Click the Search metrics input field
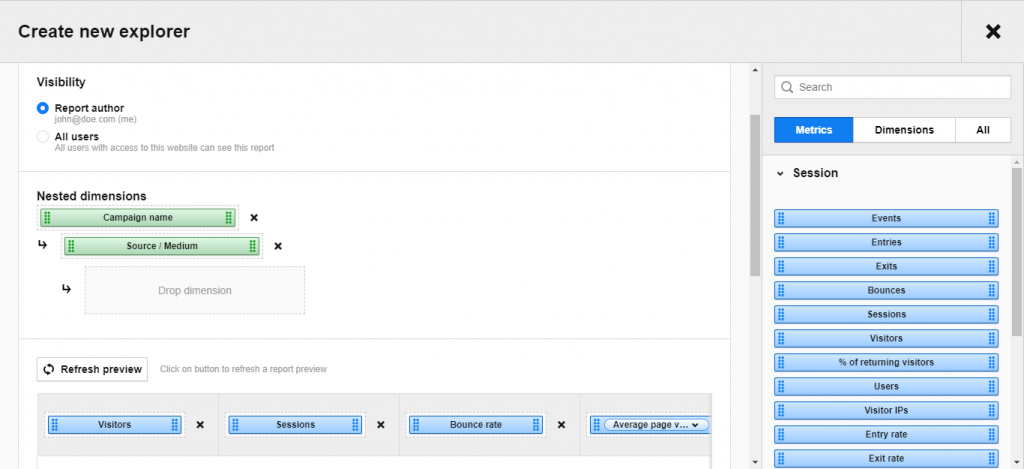This screenshot has height=469, width=1024. (x=900, y=87)
